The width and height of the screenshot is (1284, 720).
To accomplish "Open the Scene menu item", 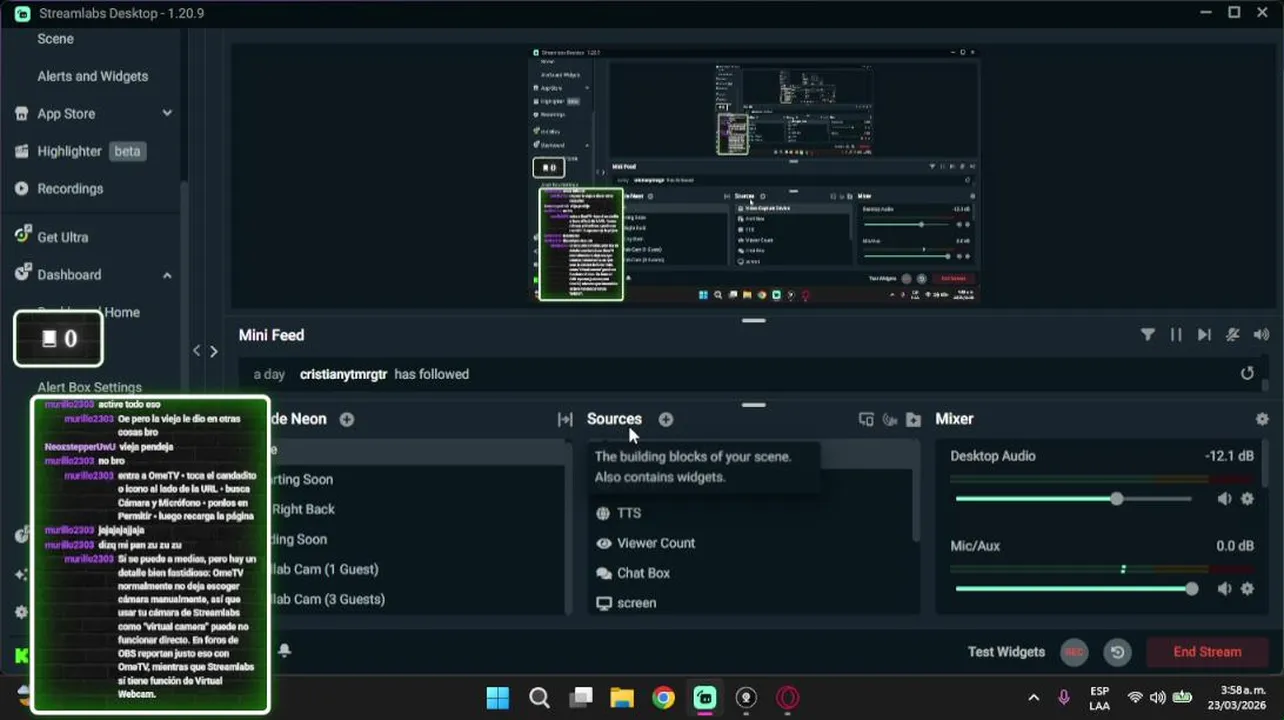I will [55, 38].
